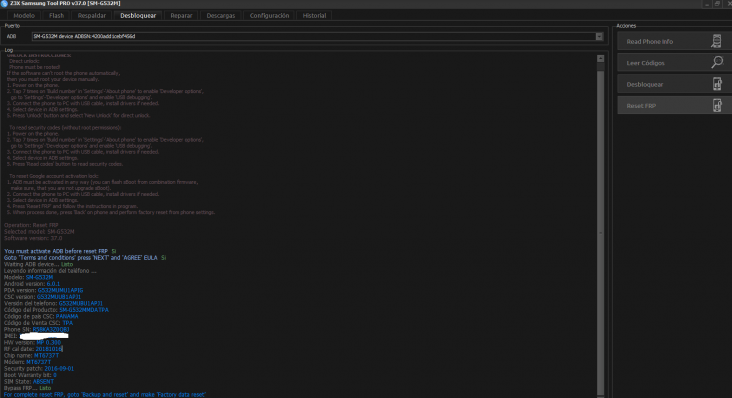Click the phone icon on Reset FRP

717,105
